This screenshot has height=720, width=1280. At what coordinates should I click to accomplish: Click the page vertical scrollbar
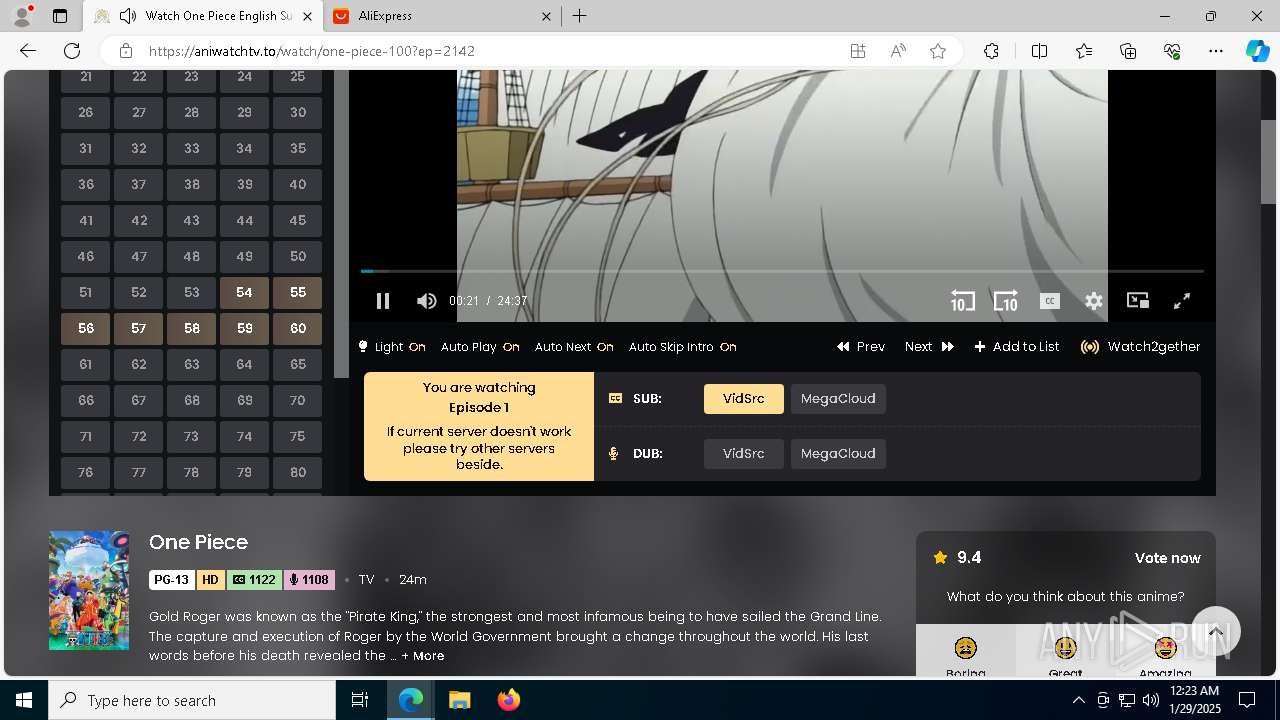tap(1268, 160)
